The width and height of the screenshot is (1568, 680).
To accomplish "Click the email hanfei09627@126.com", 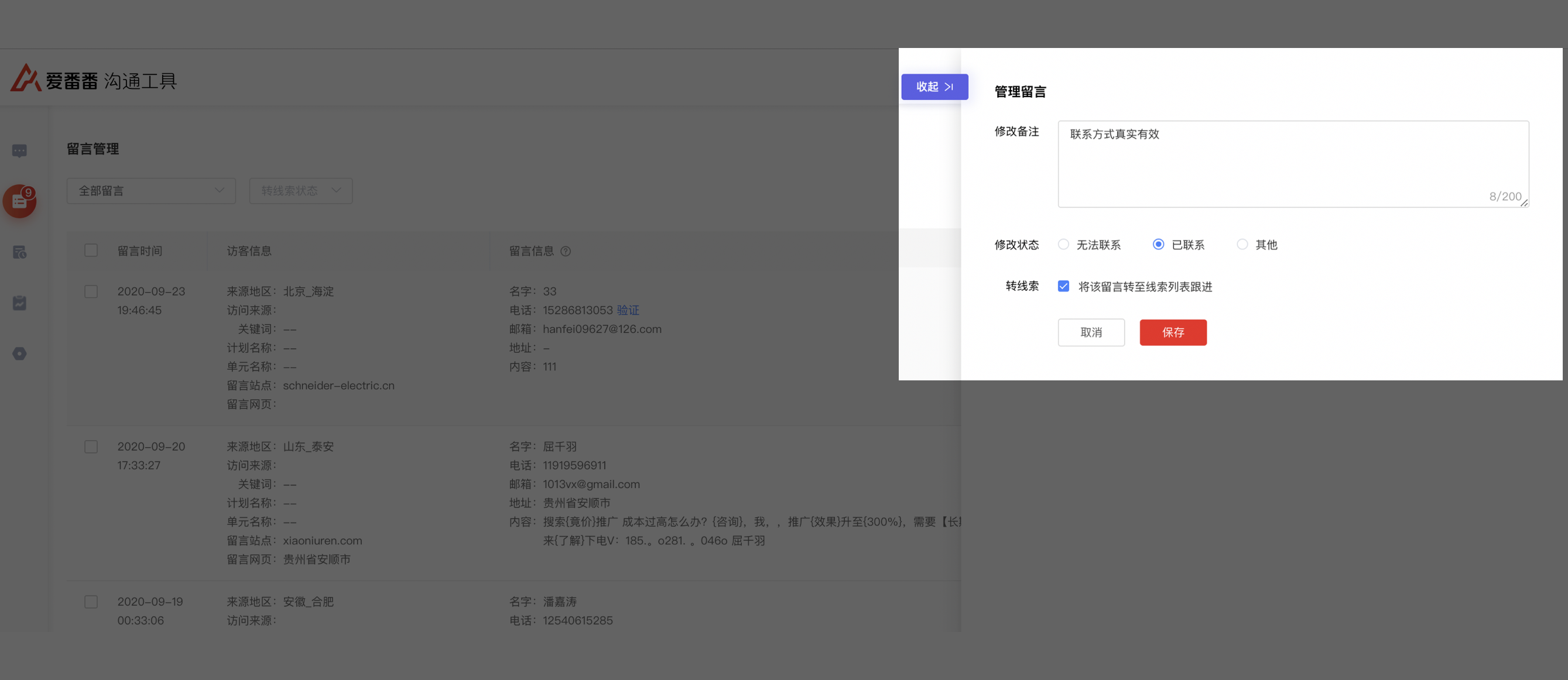I will (x=602, y=329).
